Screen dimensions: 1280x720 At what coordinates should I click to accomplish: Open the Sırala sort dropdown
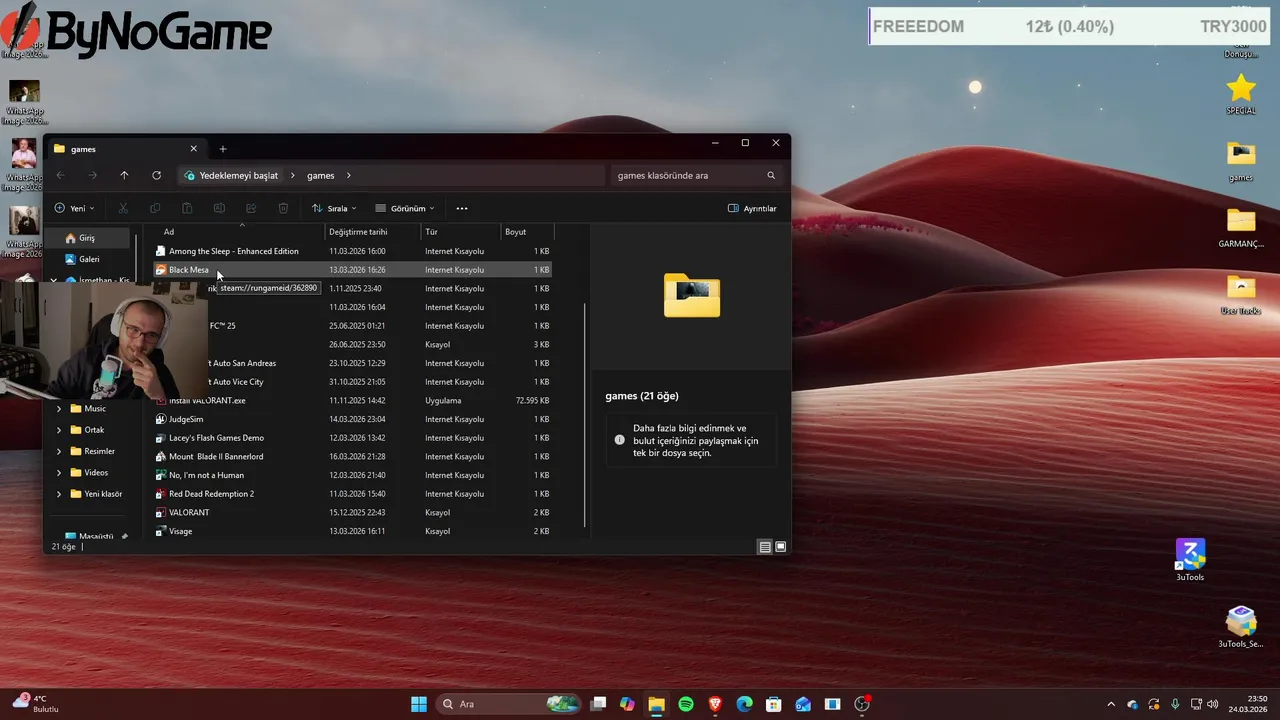334,208
